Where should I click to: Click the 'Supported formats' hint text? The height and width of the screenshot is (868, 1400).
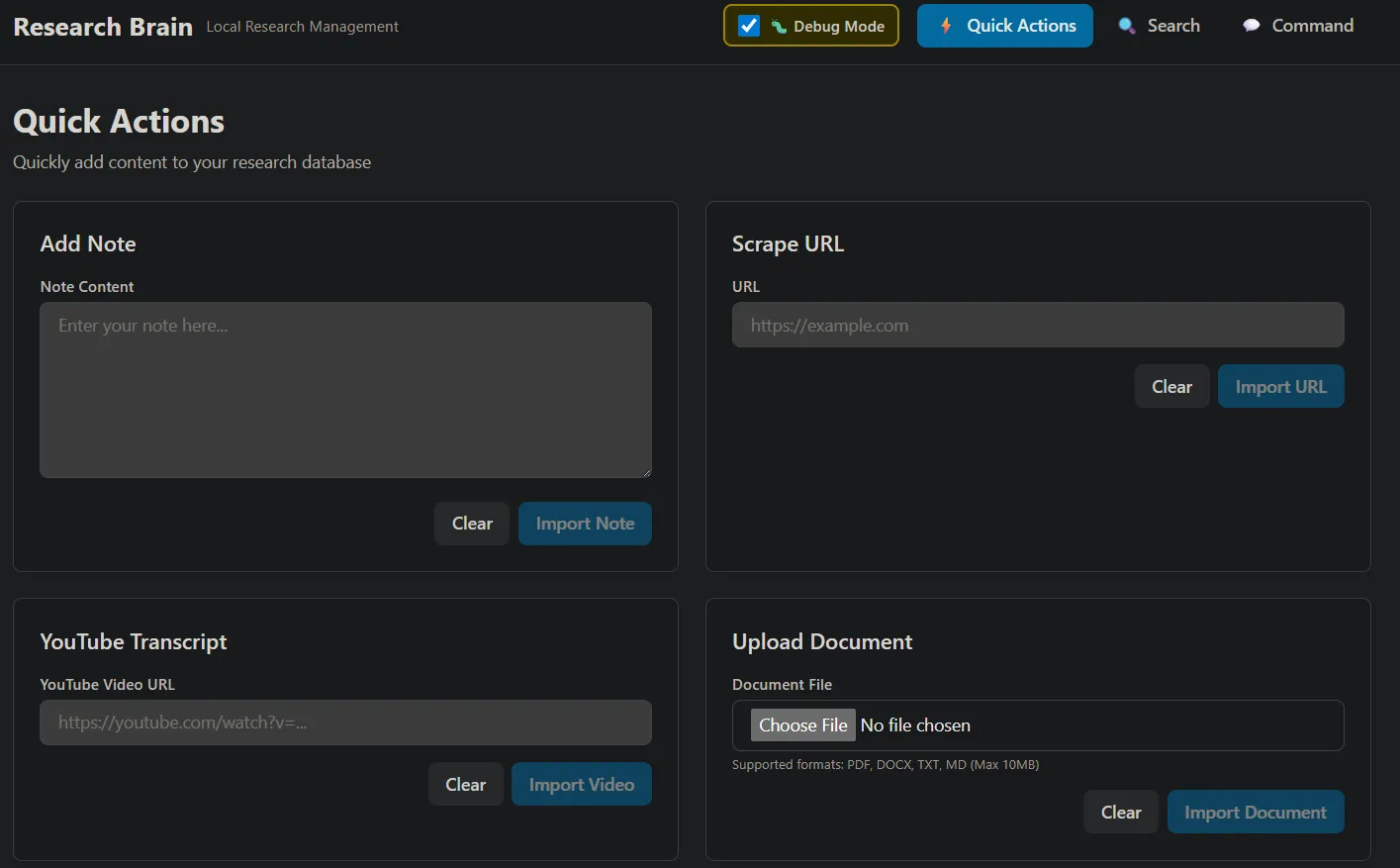pyautogui.click(x=886, y=764)
